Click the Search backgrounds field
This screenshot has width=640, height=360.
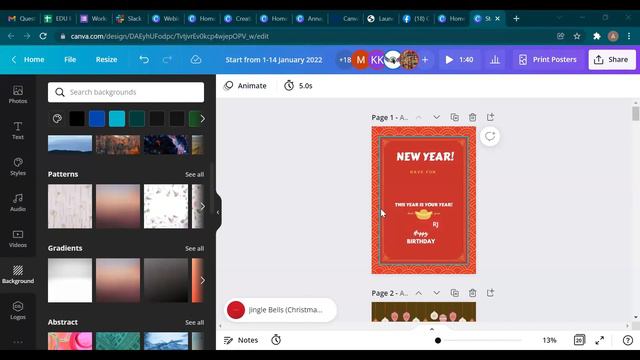click(126, 92)
